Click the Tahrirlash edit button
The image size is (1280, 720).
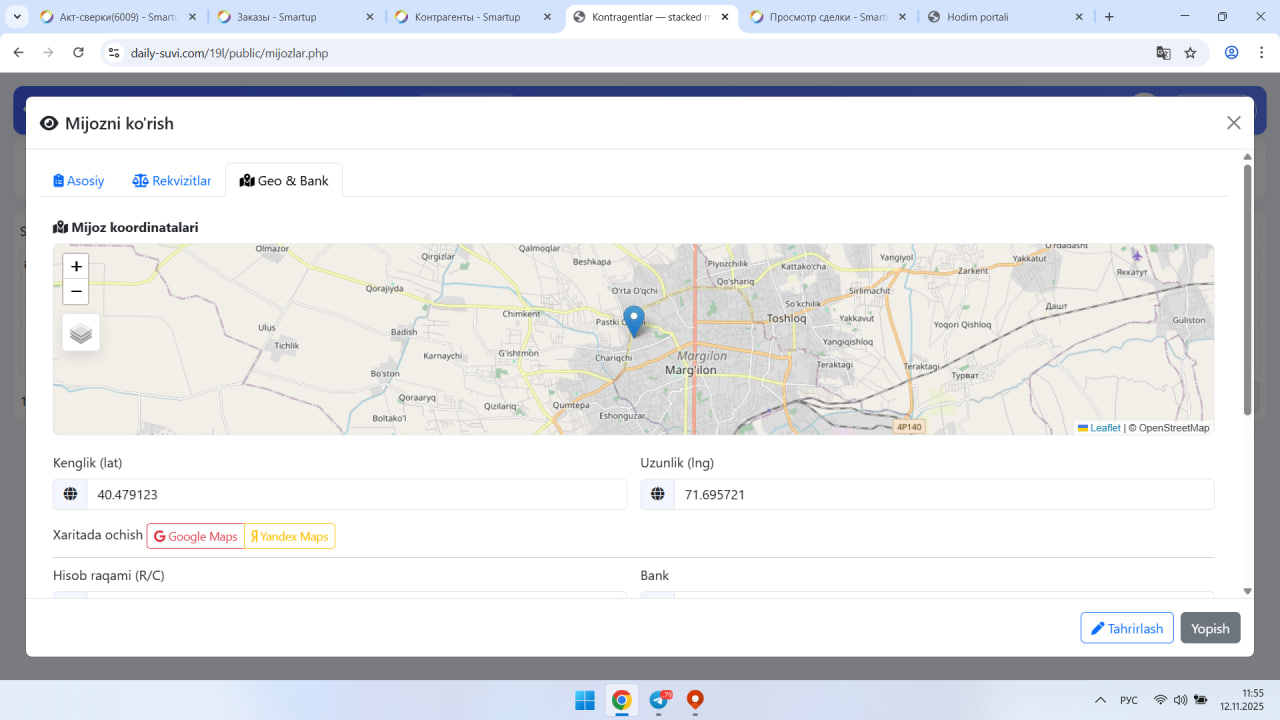tap(1126, 628)
